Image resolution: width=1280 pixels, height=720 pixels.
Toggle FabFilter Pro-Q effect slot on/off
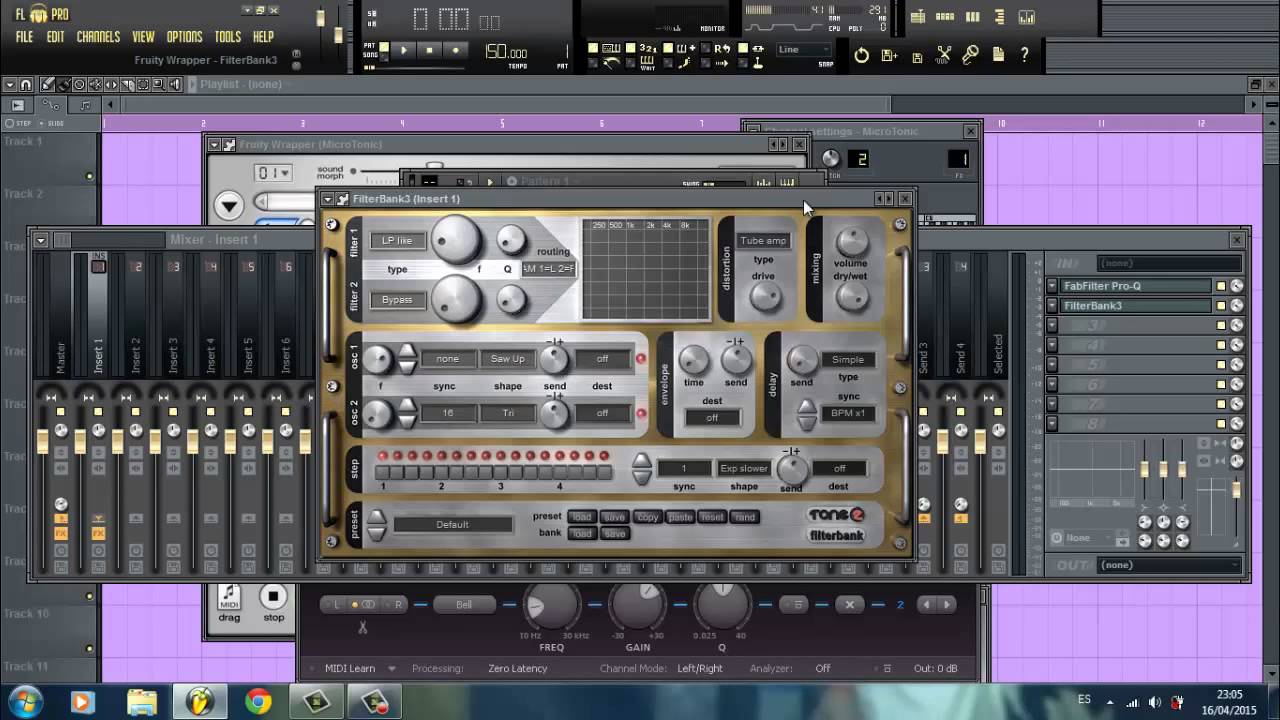(1221, 286)
